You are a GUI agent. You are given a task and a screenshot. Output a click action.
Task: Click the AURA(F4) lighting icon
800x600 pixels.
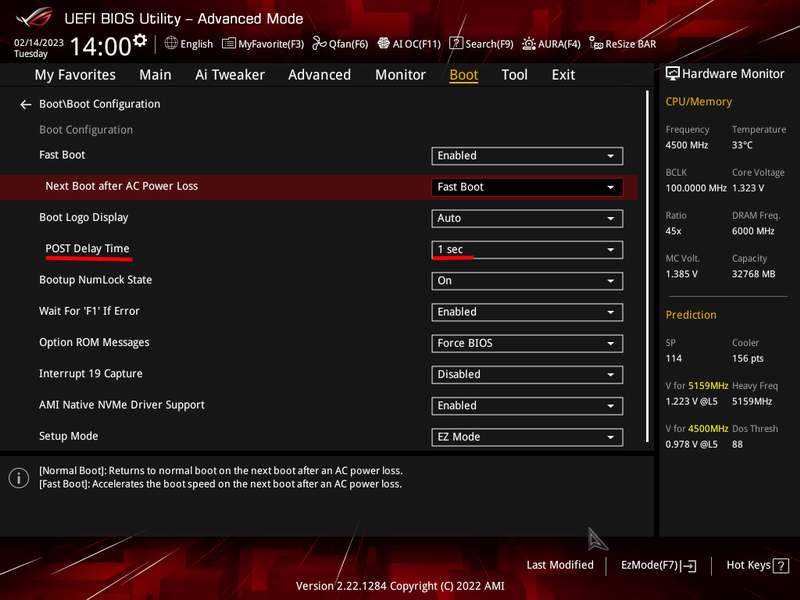click(x=529, y=43)
